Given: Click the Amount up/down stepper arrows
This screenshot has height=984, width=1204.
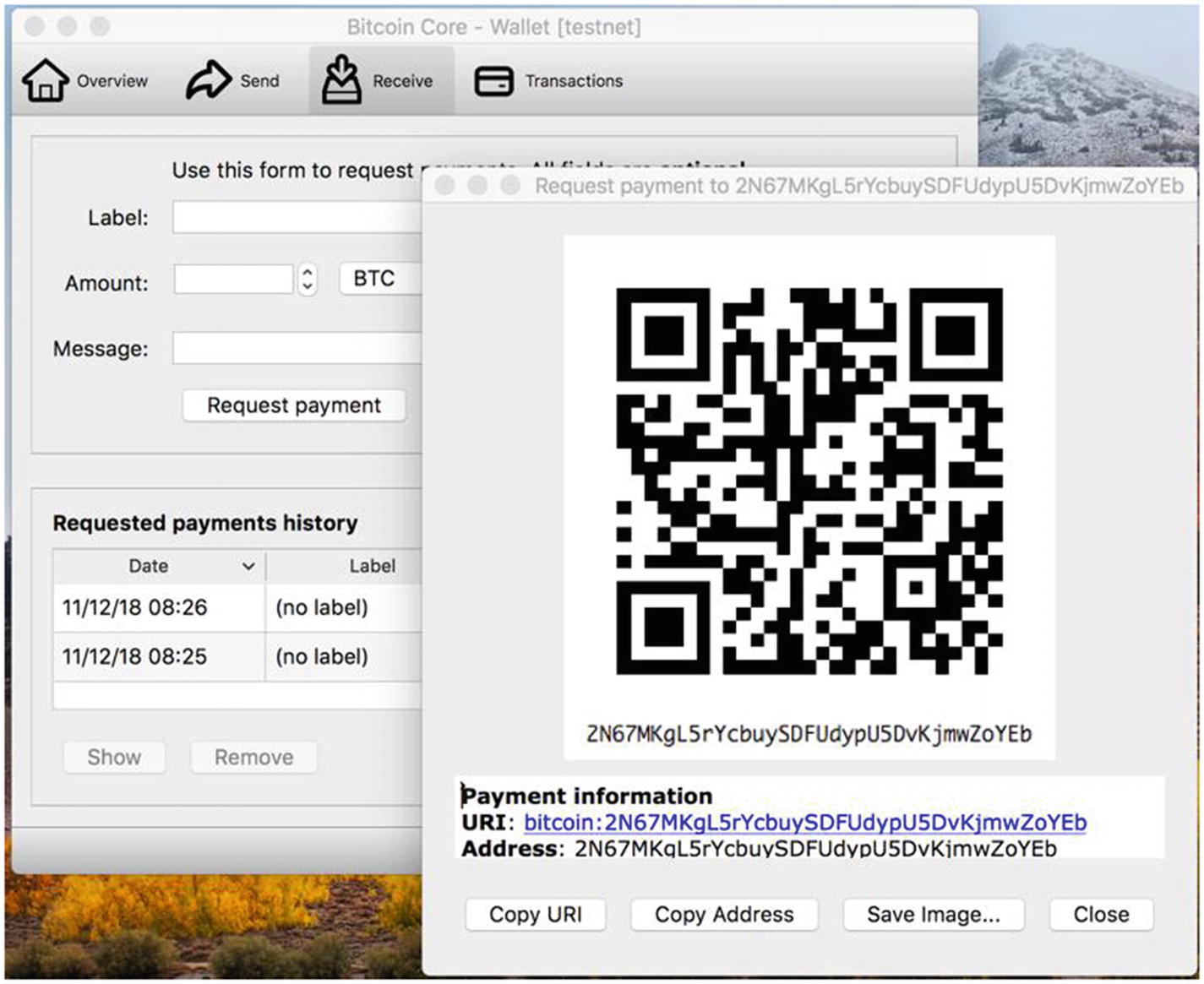Looking at the screenshot, I should click(x=308, y=279).
